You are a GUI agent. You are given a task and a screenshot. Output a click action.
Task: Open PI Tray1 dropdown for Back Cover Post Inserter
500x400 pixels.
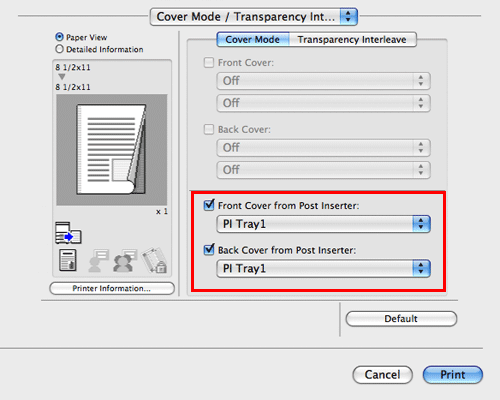click(x=323, y=269)
